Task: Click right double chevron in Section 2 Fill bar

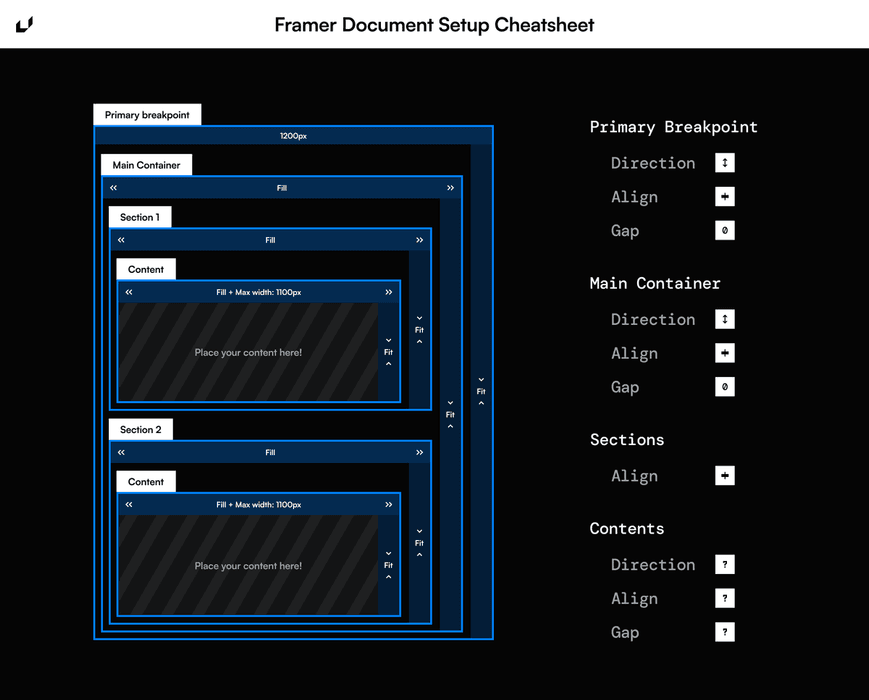Action: tap(420, 452)
